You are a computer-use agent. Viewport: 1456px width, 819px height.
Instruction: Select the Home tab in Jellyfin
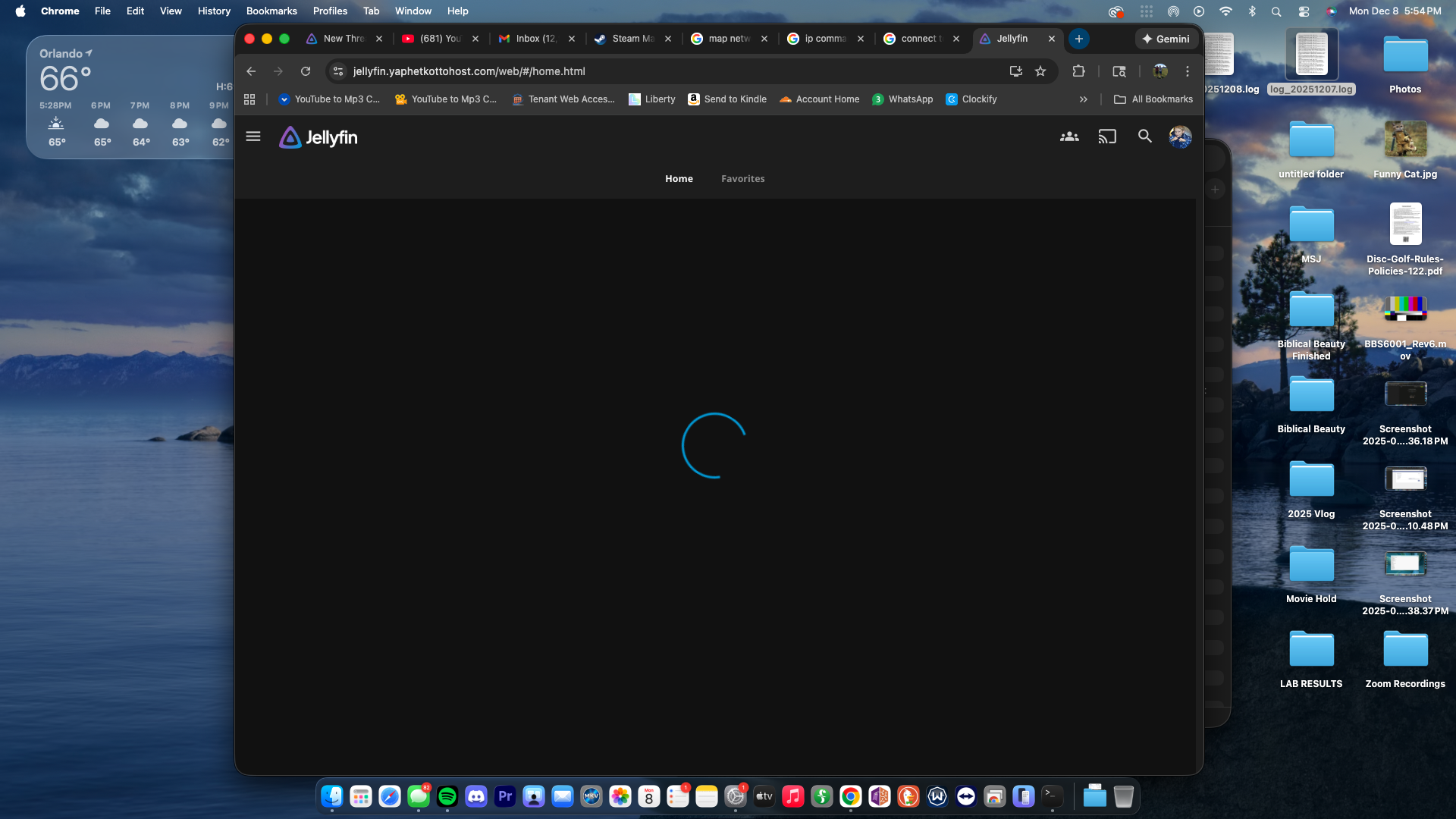(x=679, y=179)
